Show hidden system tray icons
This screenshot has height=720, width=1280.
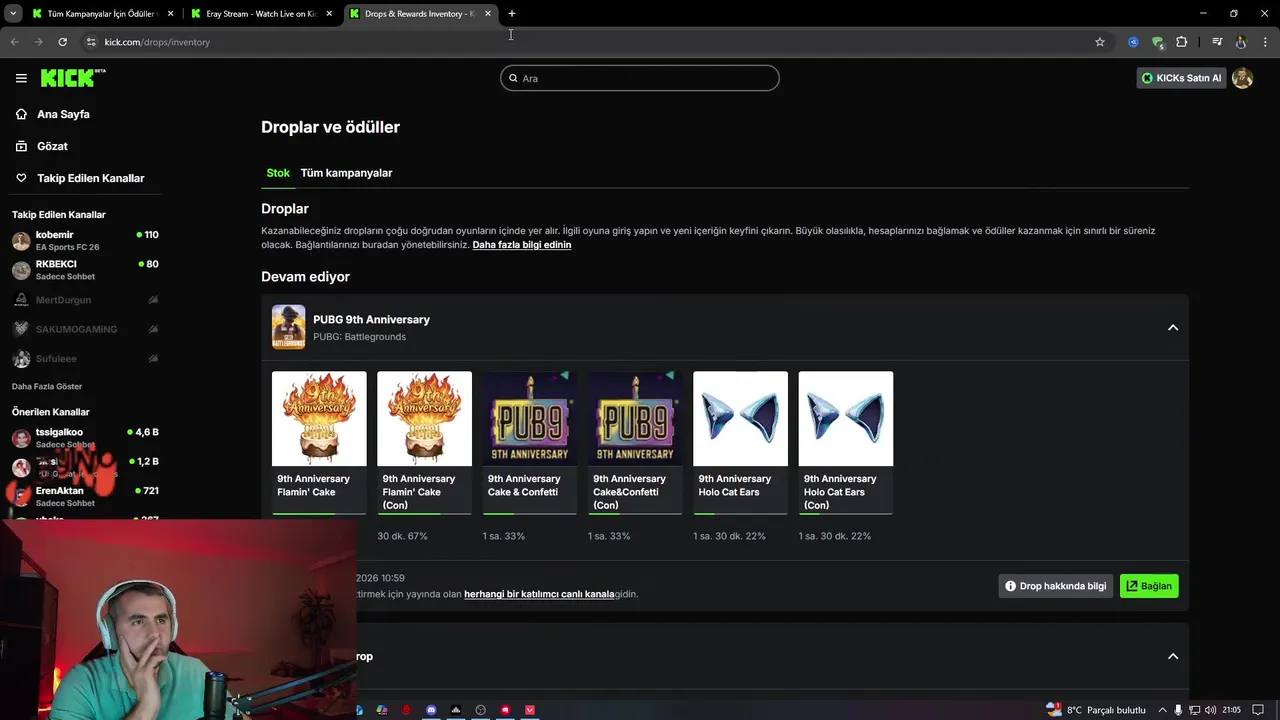(x=1163, y=710)
